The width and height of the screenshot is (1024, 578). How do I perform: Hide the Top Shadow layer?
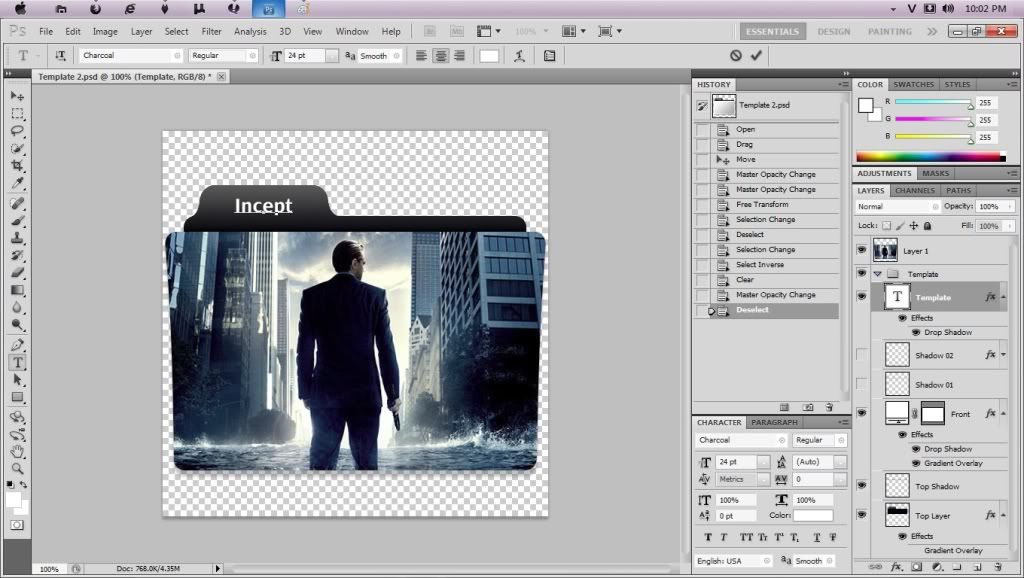click(861, 485)
